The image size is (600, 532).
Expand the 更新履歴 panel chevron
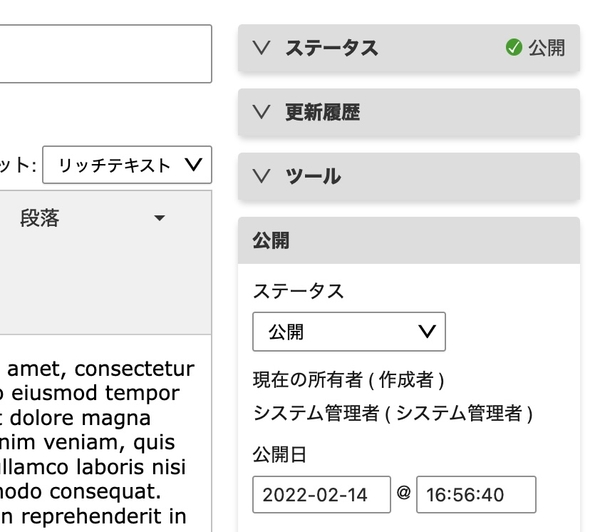262,112
